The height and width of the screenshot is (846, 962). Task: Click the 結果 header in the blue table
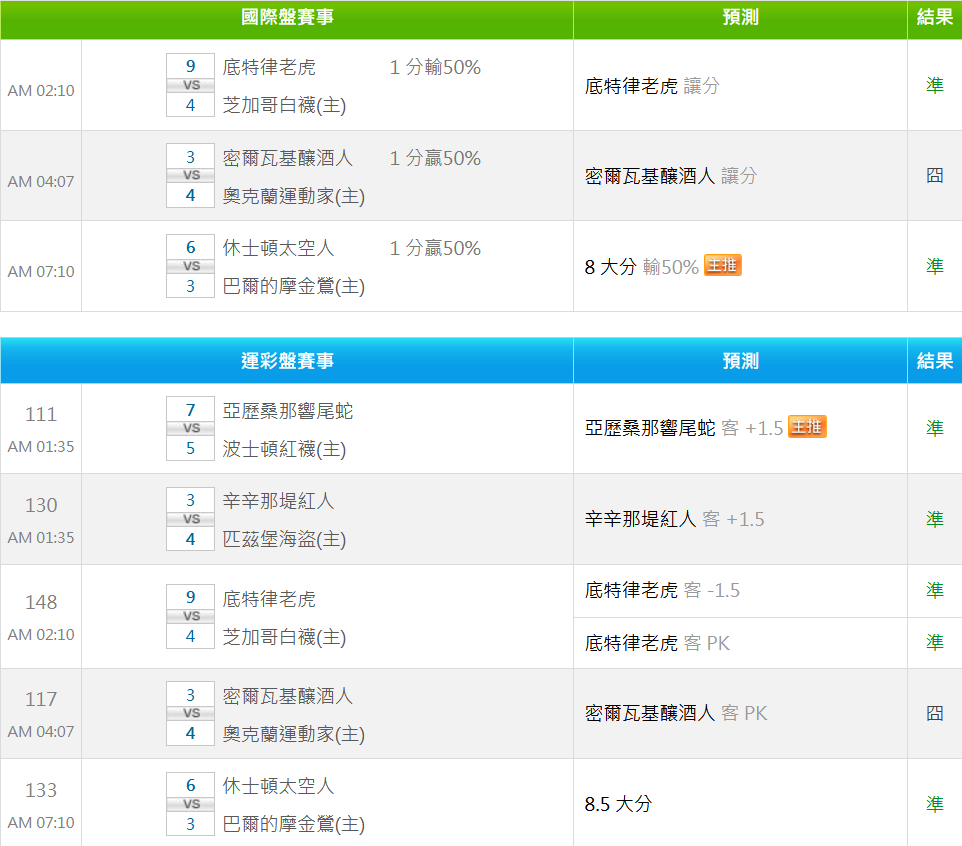[x=934, y=361]
